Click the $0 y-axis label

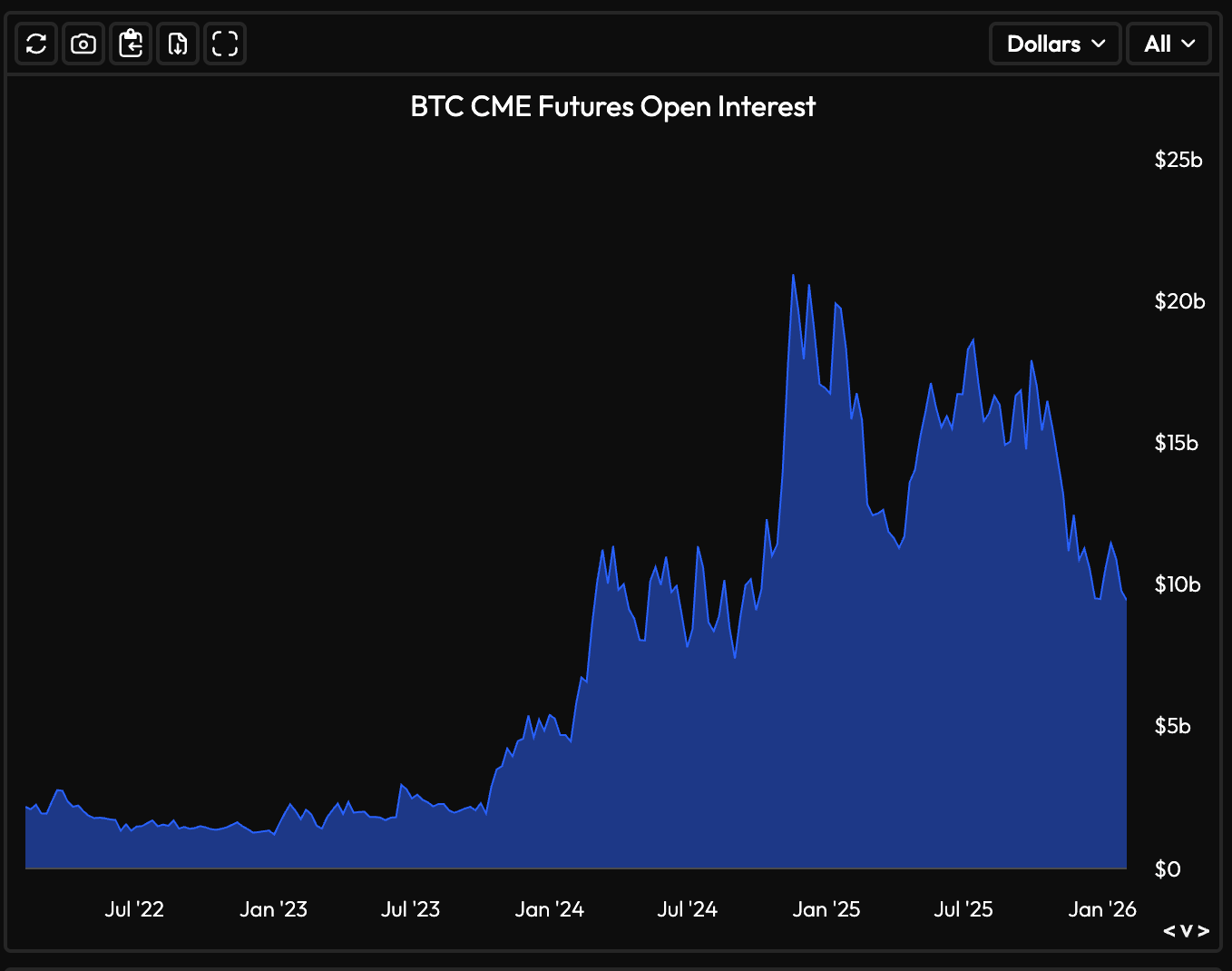(x=1168, y=869)
